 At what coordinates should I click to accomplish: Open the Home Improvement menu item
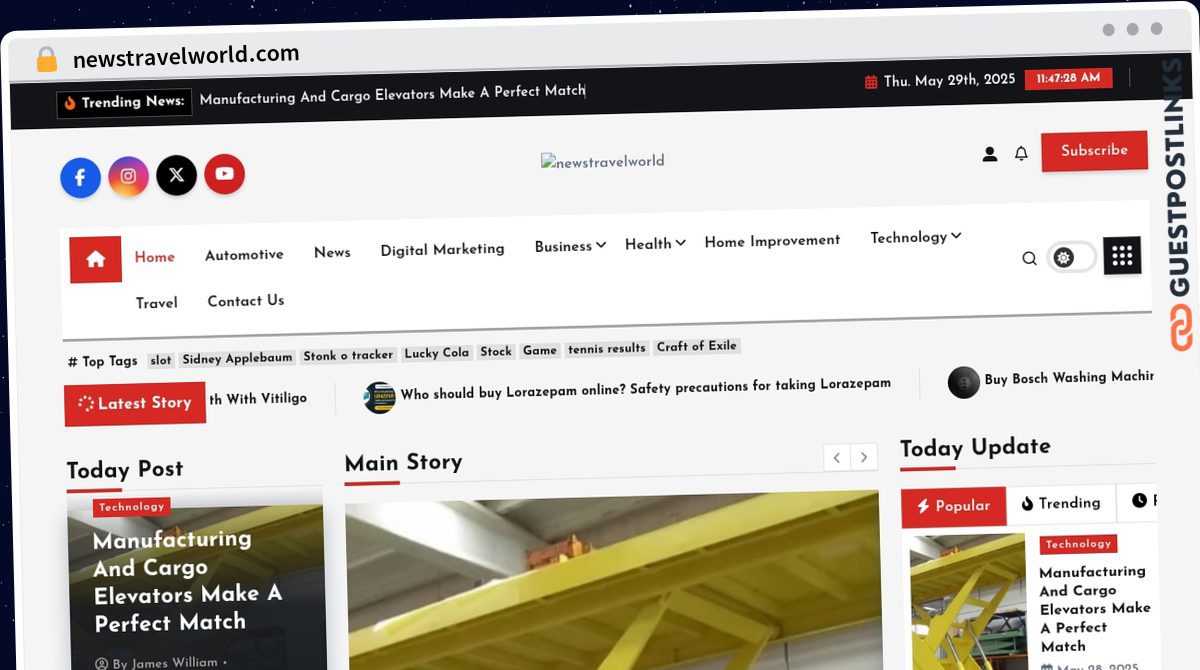click(772, 240)
